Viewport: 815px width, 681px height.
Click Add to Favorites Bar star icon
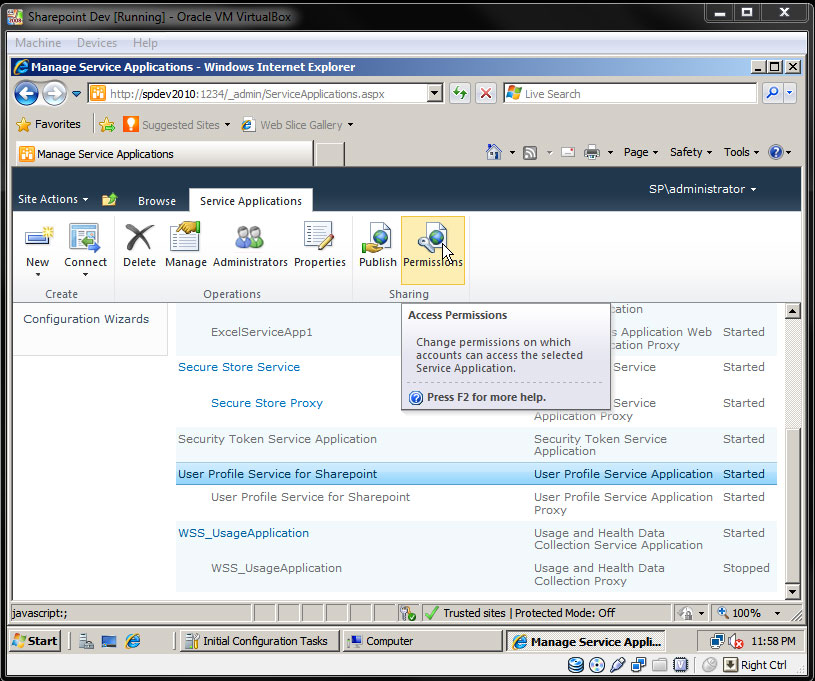pos(107,124)
